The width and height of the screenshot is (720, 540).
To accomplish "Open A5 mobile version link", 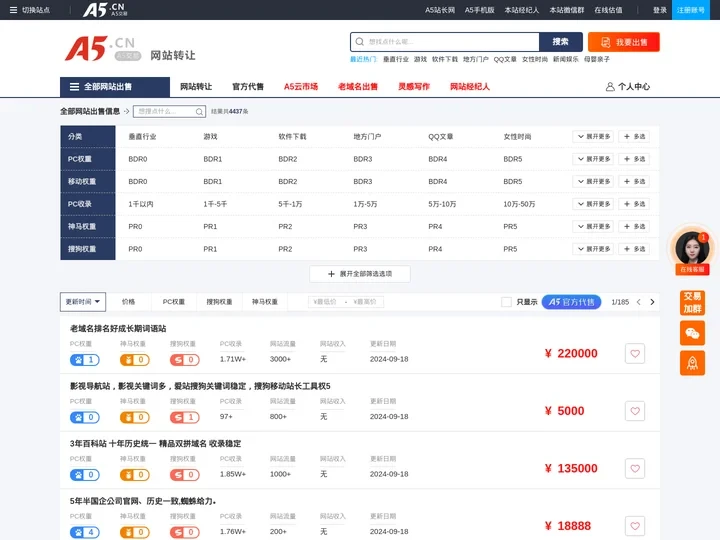I will click(479, 10).
